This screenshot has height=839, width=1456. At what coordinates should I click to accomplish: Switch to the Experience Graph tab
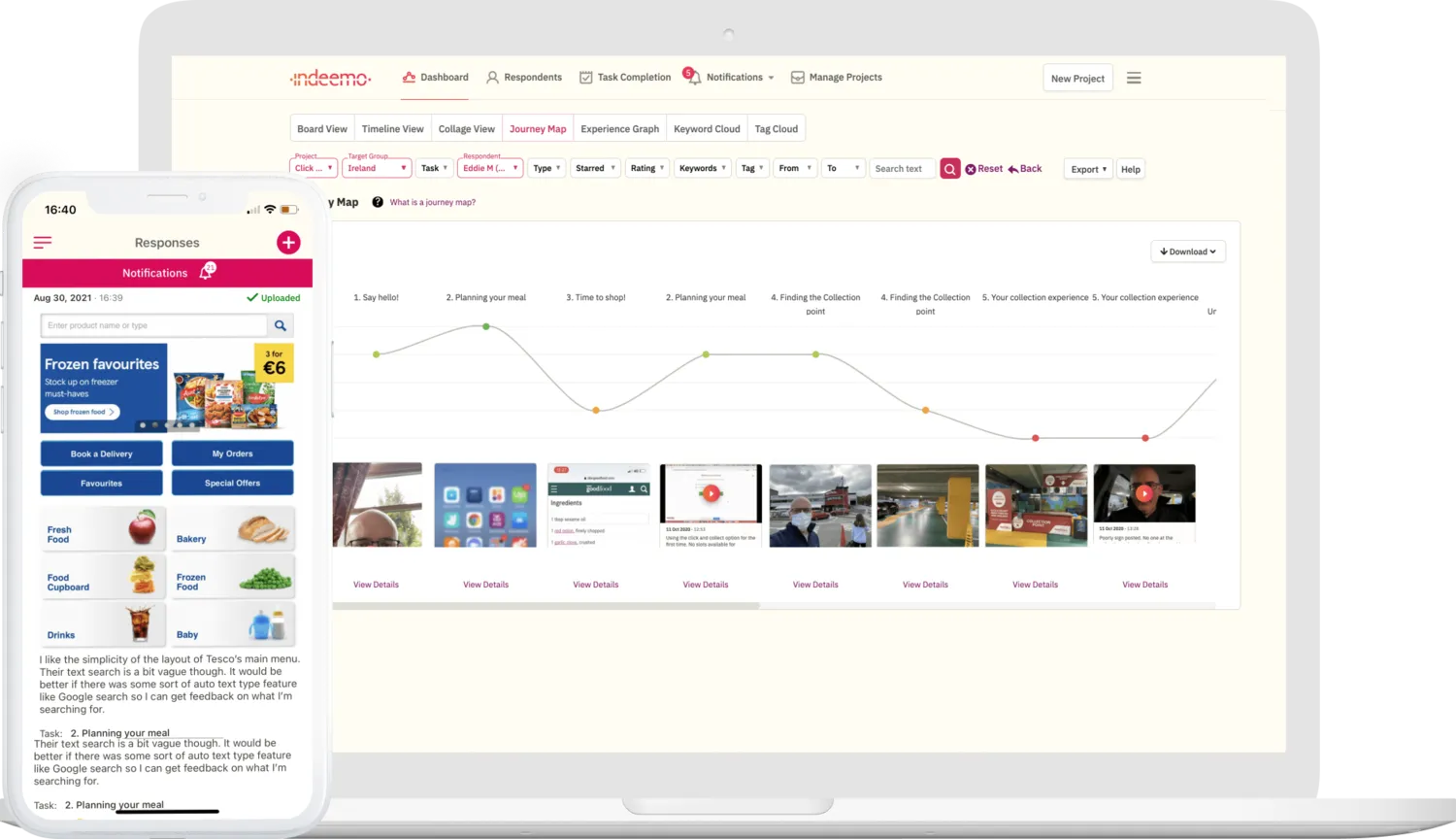point(620,129)
